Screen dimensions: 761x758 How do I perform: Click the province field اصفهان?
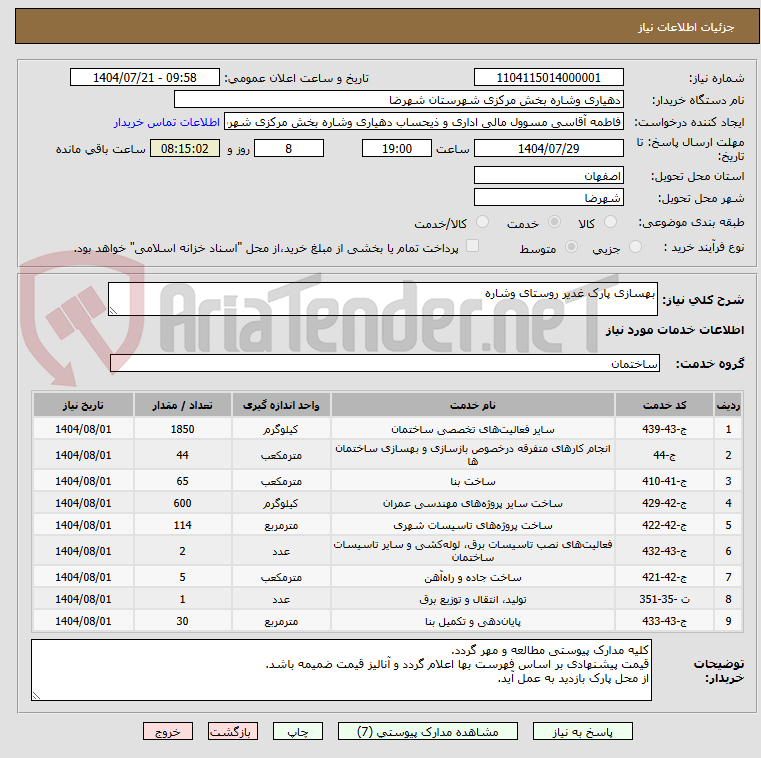pos(548,176)
